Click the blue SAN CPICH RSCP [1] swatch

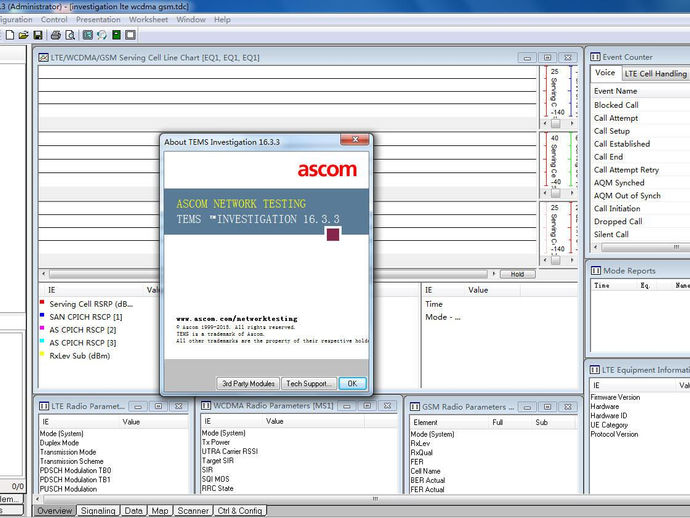tap(42, 315)
